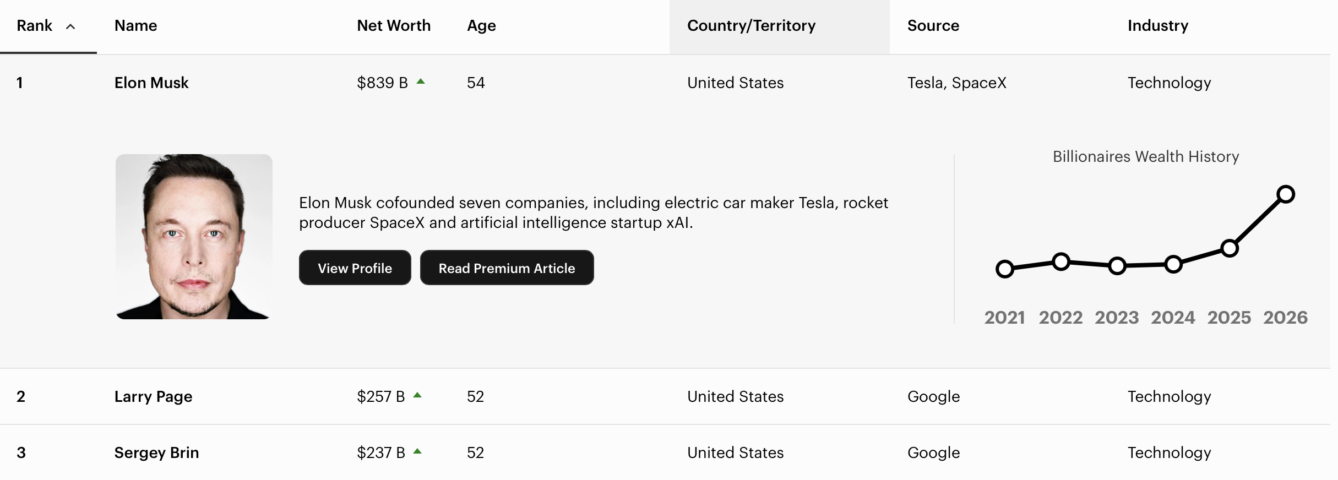Click Elon Musk's portrait photo

click(x=194, y=237)
